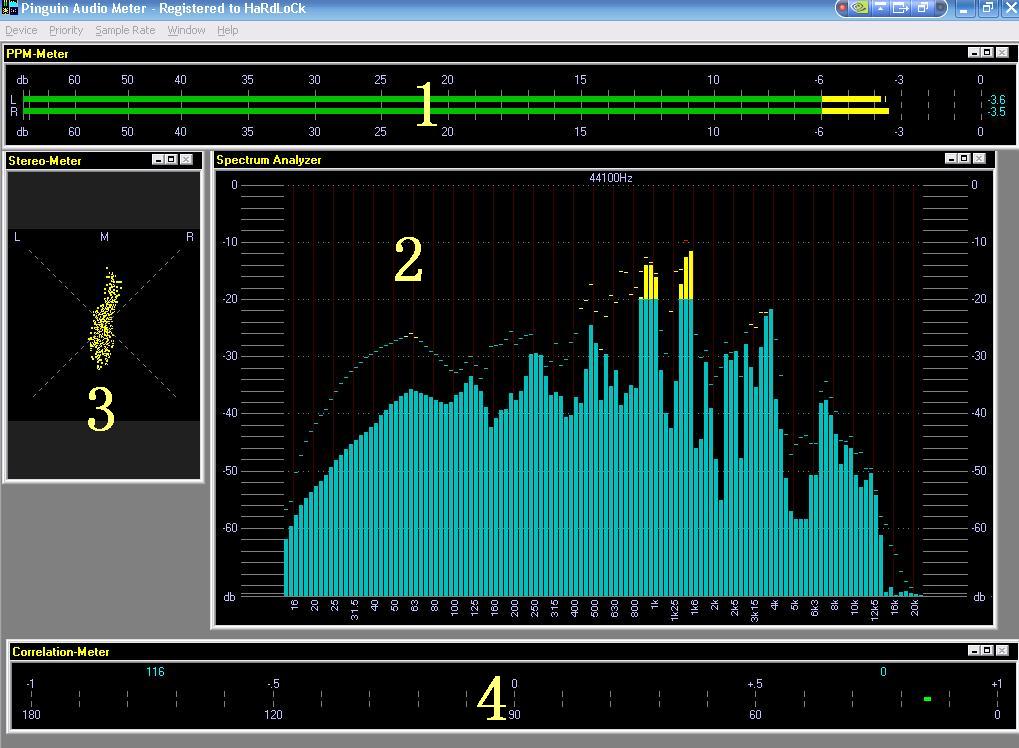Click the 180 degree label on Correlation-Meter

(x=31, y=715)
